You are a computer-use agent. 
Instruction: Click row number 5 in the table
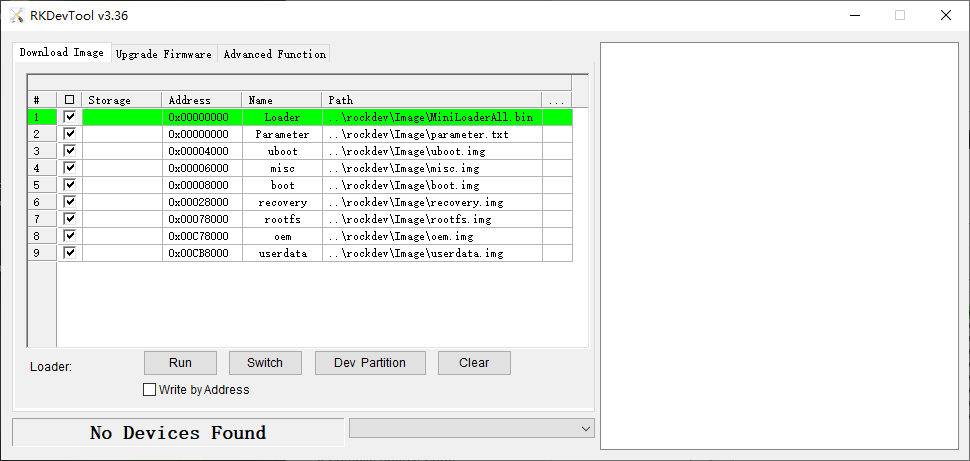(x=42, y=185)
